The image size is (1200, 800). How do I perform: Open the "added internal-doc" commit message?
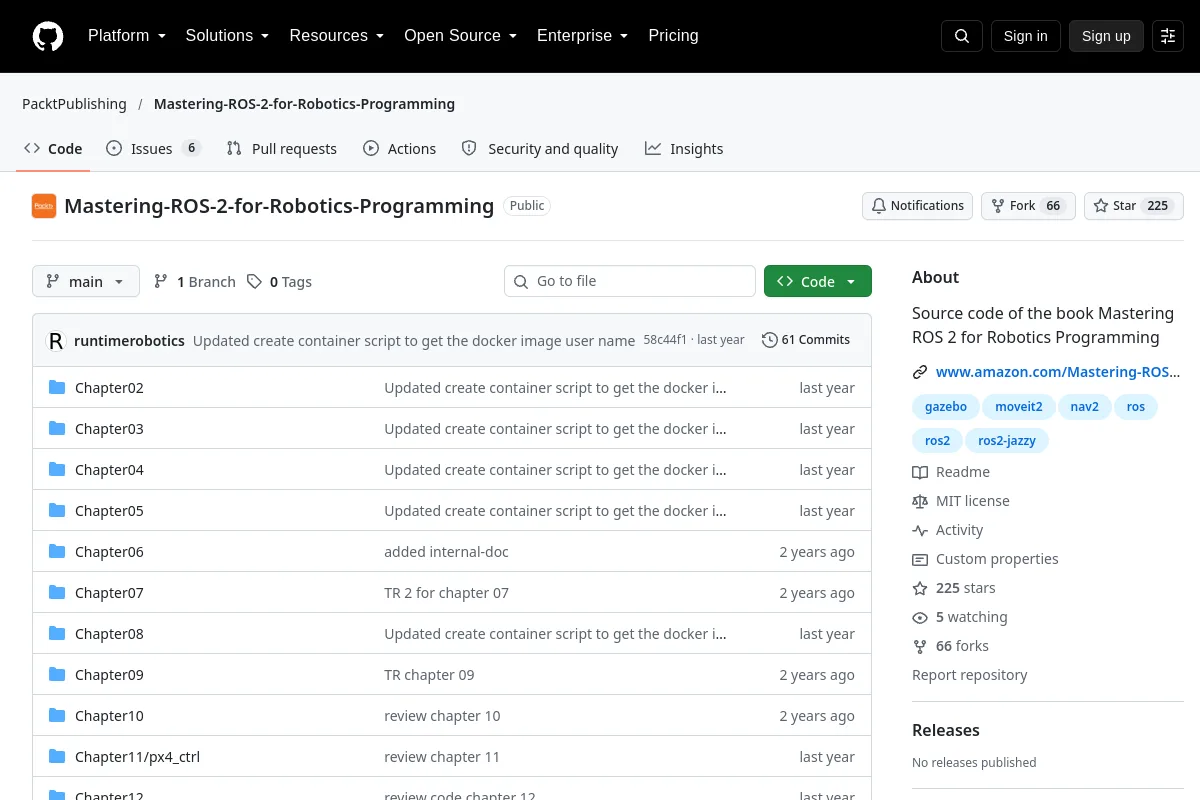pyautogui.click(x=446, y=552)
